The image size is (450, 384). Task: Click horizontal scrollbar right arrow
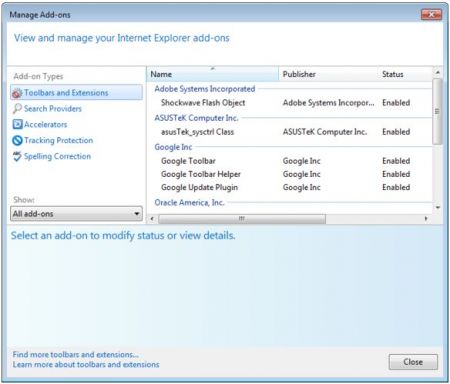(426, 219)
